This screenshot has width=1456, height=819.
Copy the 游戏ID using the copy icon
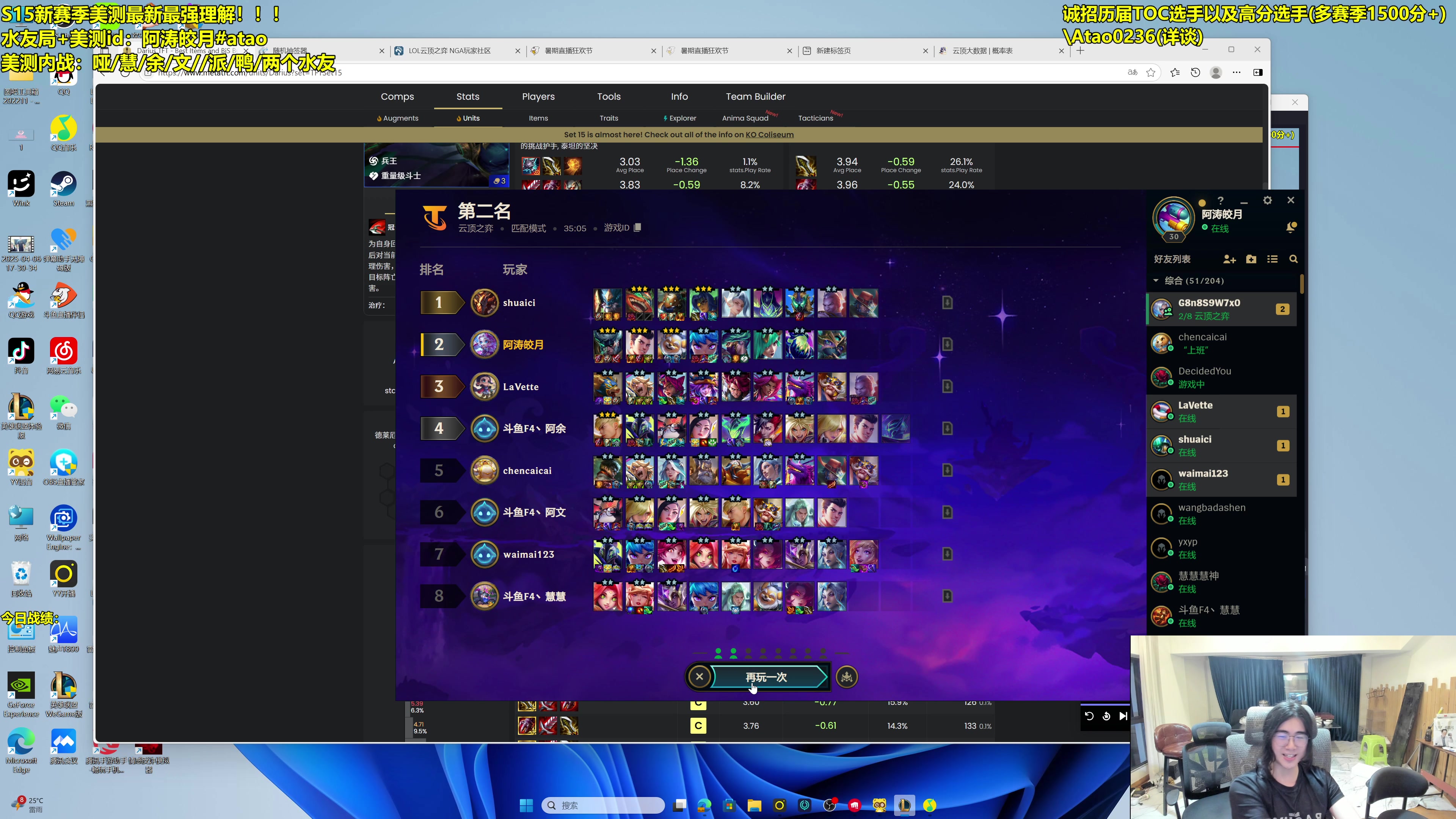[x=637, y=227]
